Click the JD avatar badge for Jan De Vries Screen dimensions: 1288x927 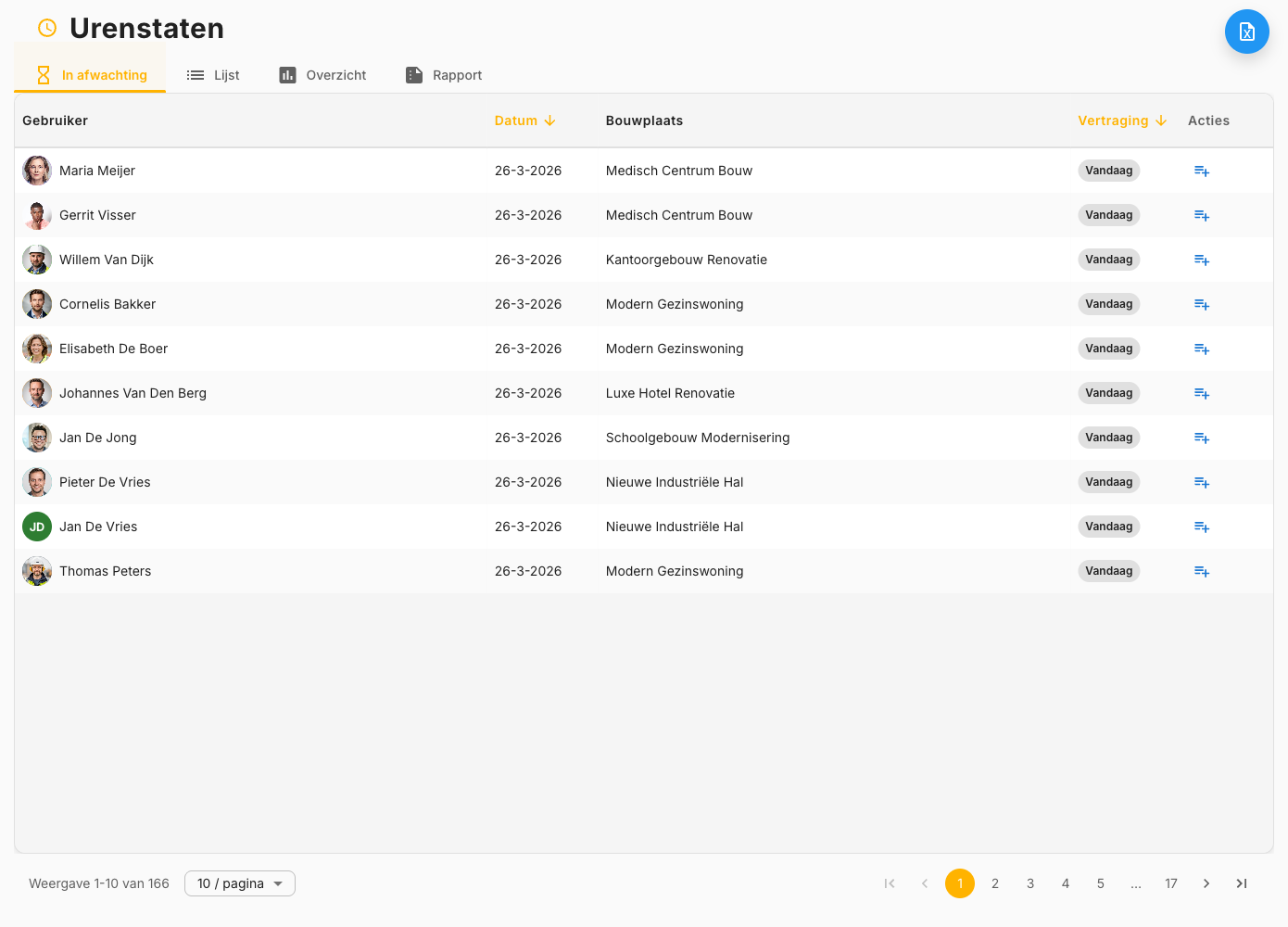pos(36,527)
